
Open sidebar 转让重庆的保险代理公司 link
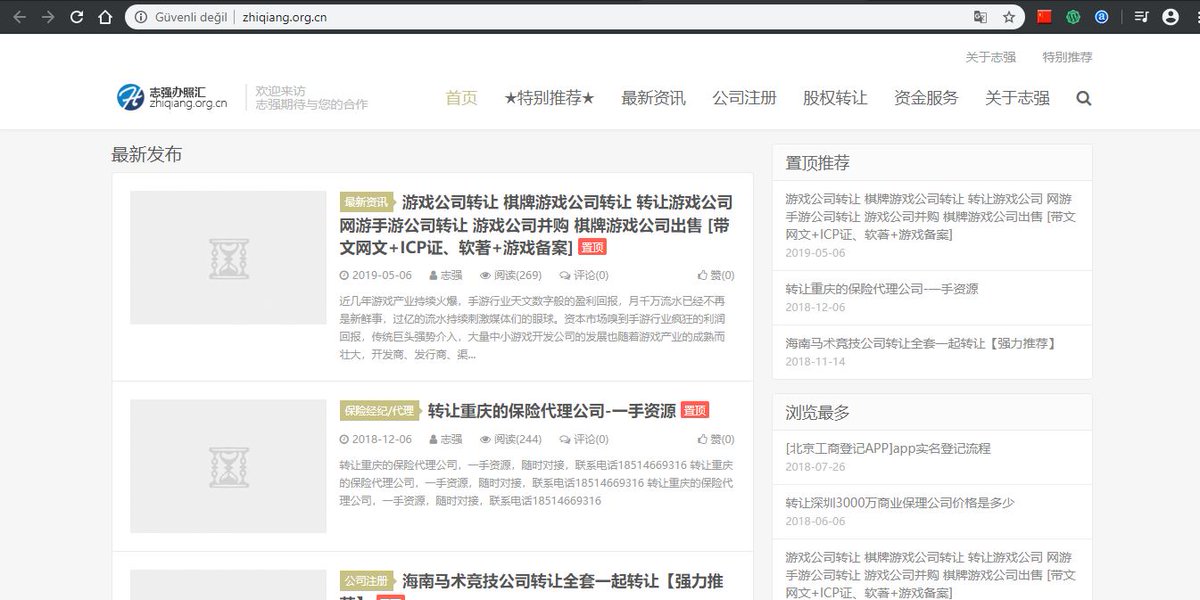click(882, 289)
